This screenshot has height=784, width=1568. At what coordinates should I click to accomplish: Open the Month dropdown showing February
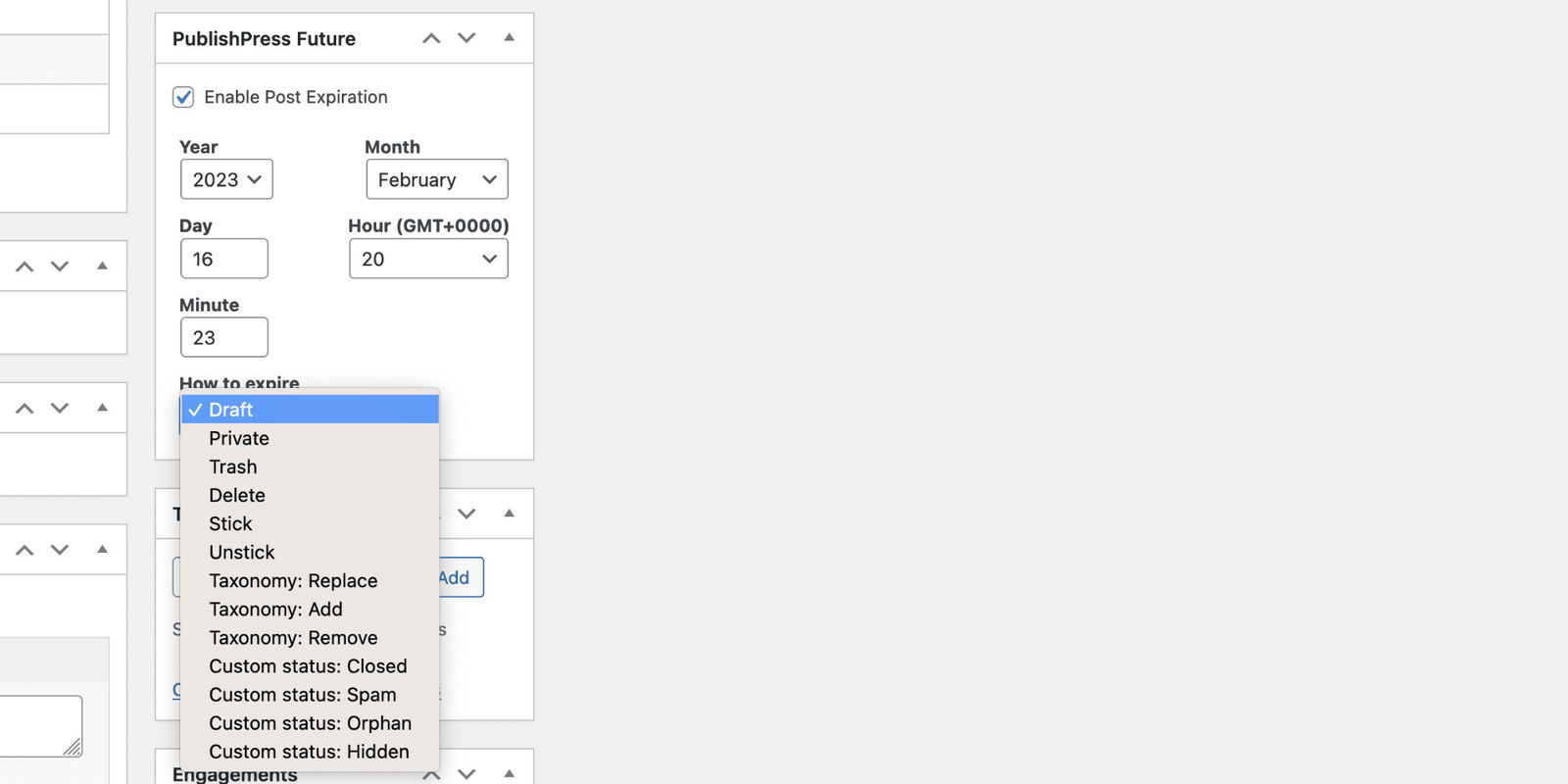(x=437, y=179)
